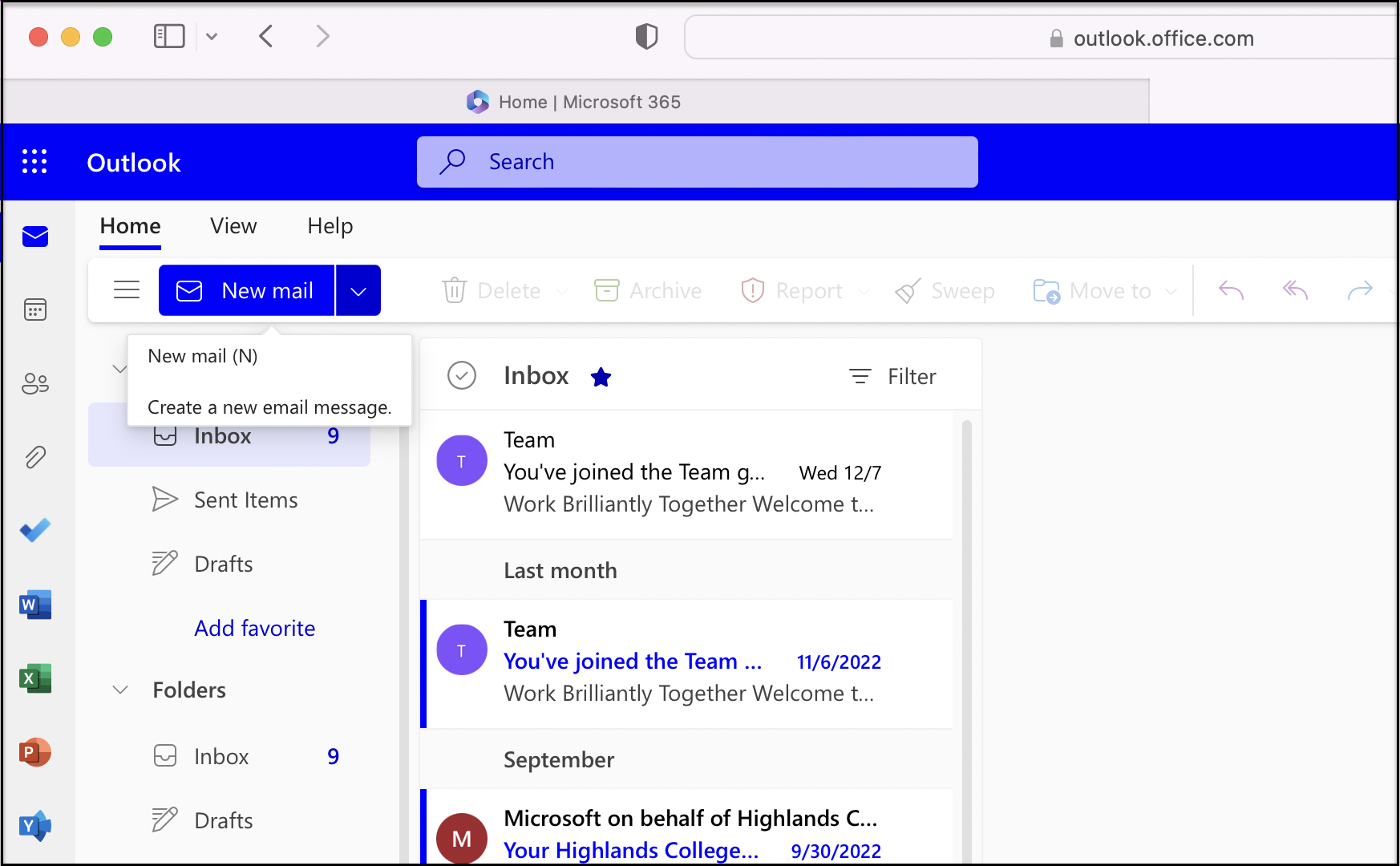Open the Excel app icon
The image size is (1400, 866).
tap(35, 678)
